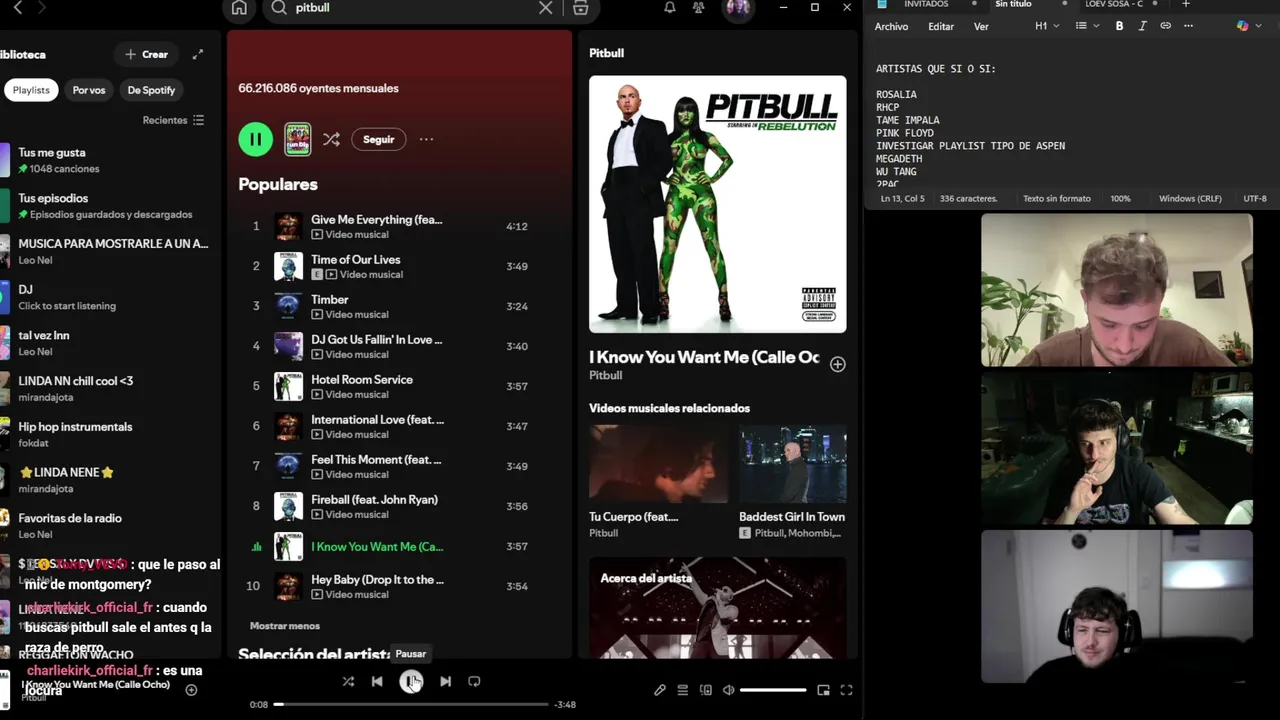Play Give Me Everything track
1280x720 pixels.
400,226
